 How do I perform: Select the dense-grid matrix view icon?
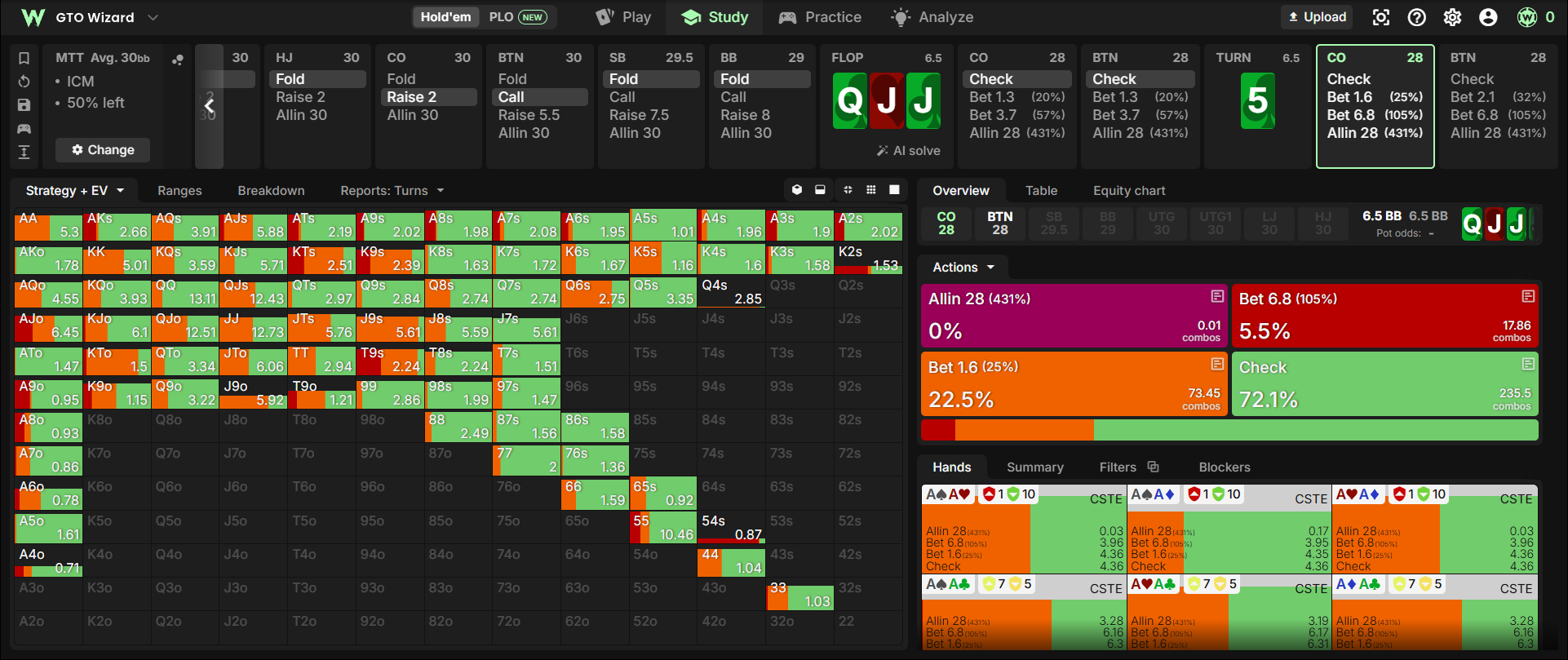click(871, 190)
